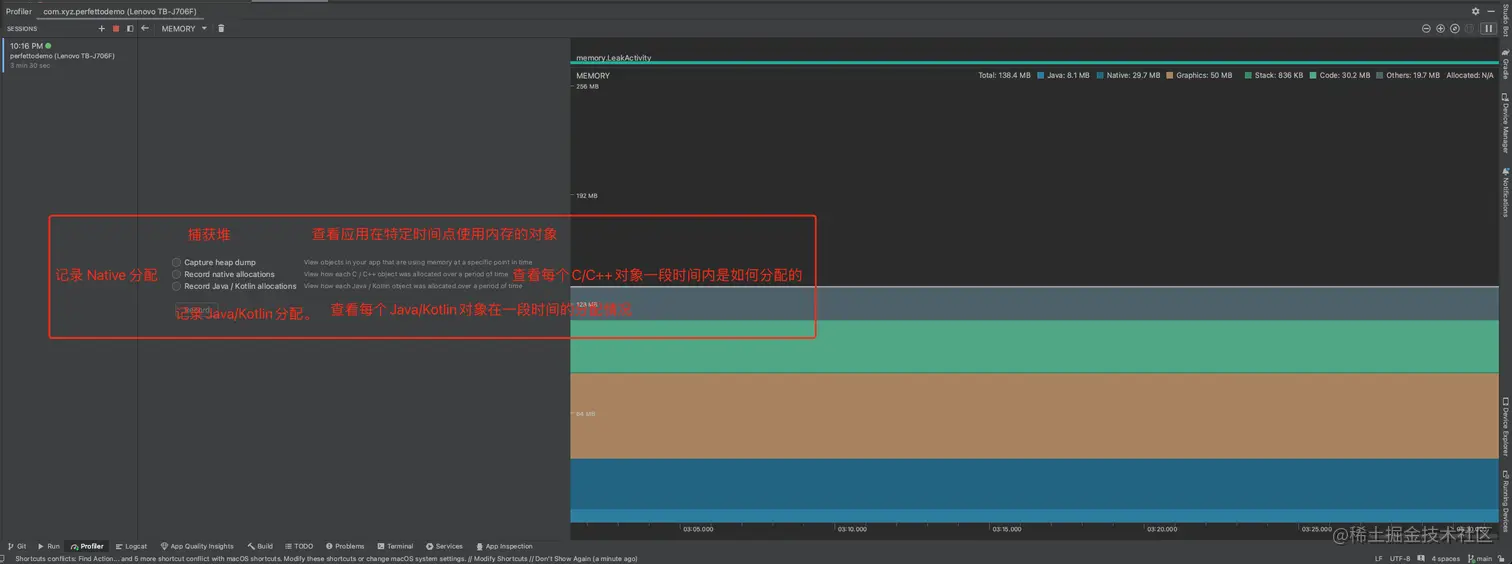Change LF line separator setting
This screenshot has height=564, width=1512.
pyautogui.click(x=1378, y=559)
